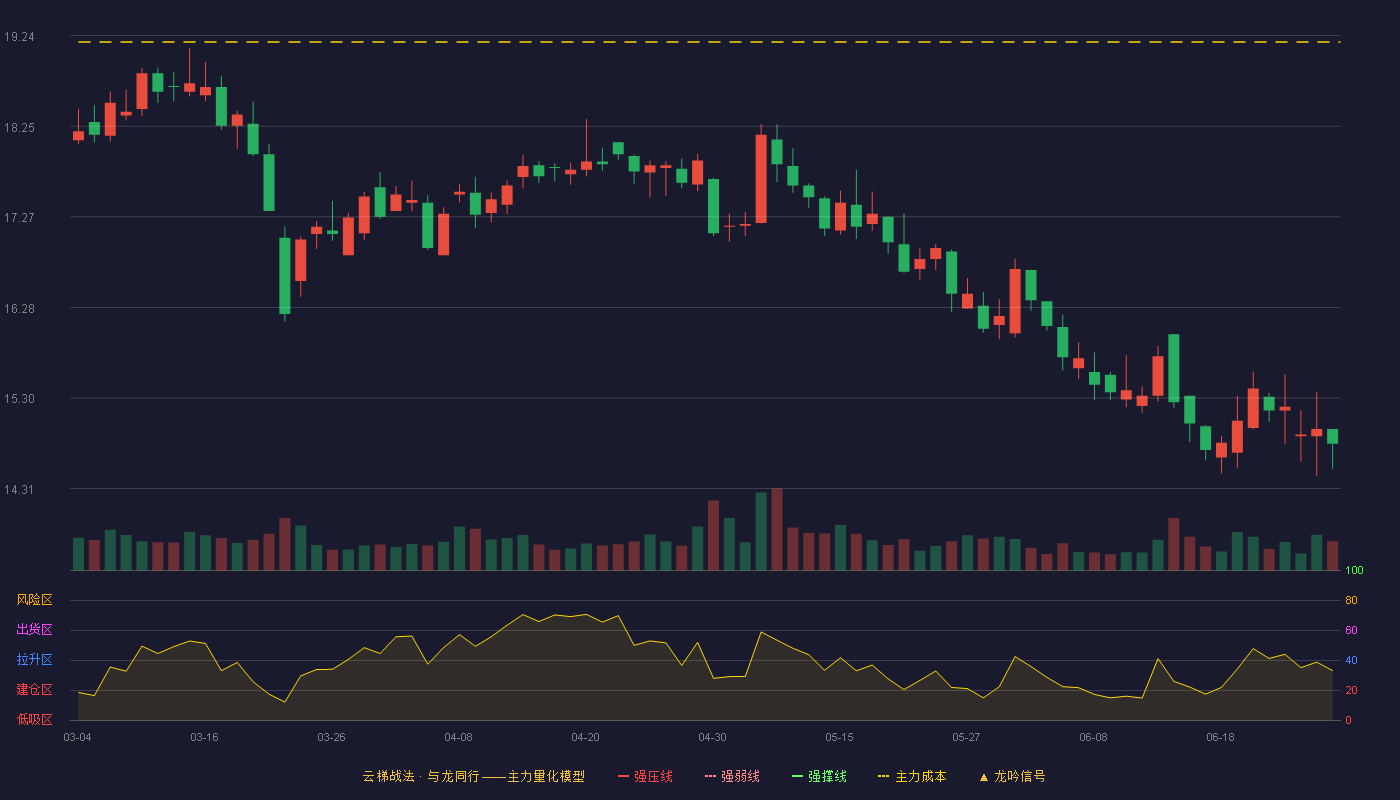This screenshot has height=800, width=1400.
Task: Toggle the 主力成本 legend item
Action: [x=912, y=776]
